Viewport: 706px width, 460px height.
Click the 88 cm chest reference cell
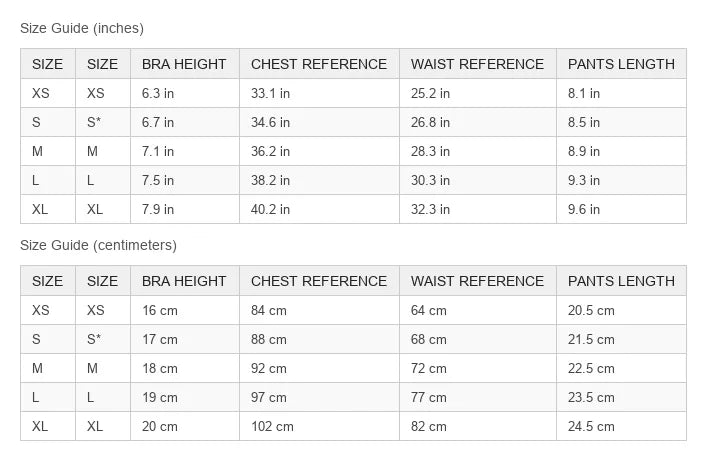click(319, 339)
